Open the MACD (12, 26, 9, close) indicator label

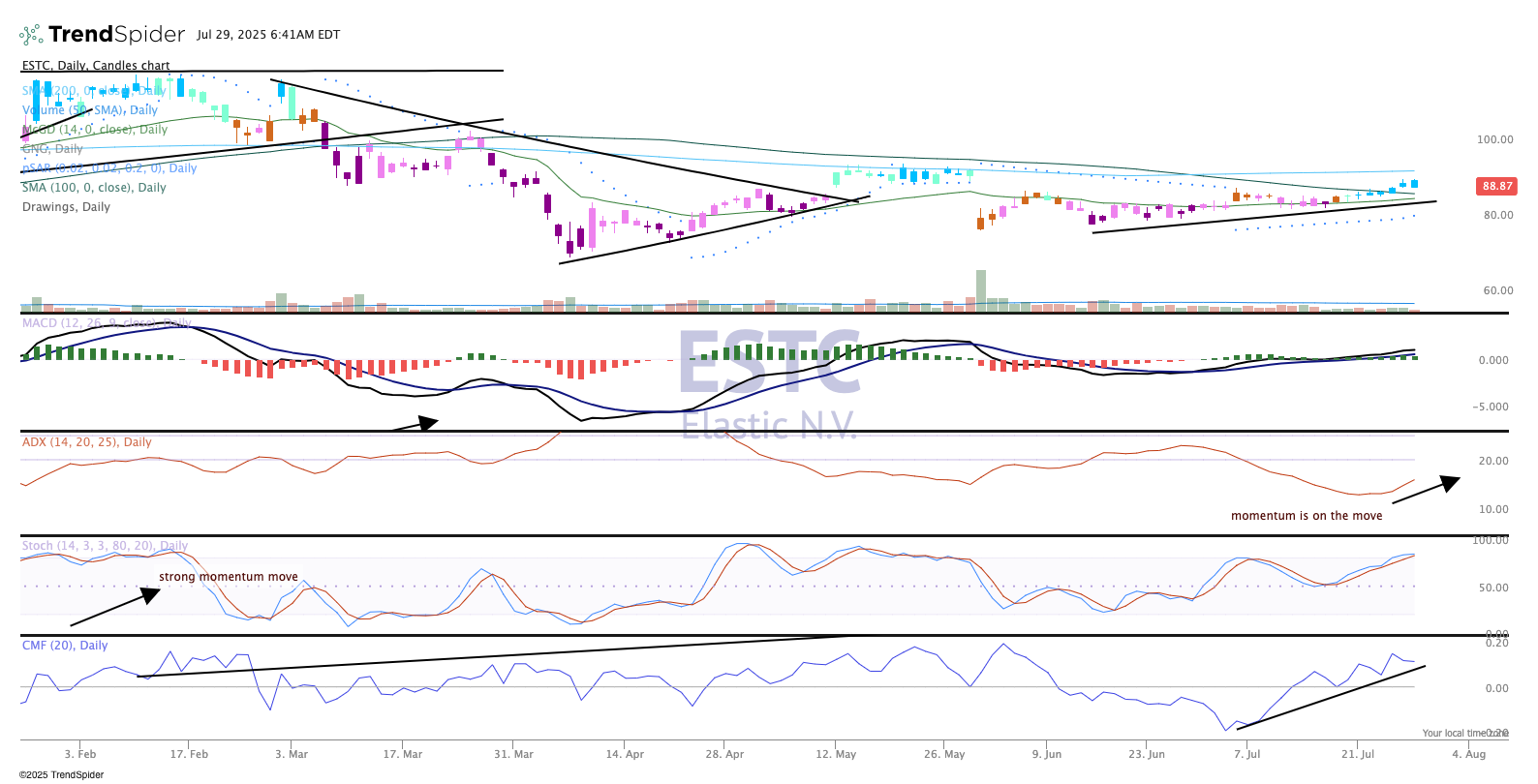(x=106, y=323)
